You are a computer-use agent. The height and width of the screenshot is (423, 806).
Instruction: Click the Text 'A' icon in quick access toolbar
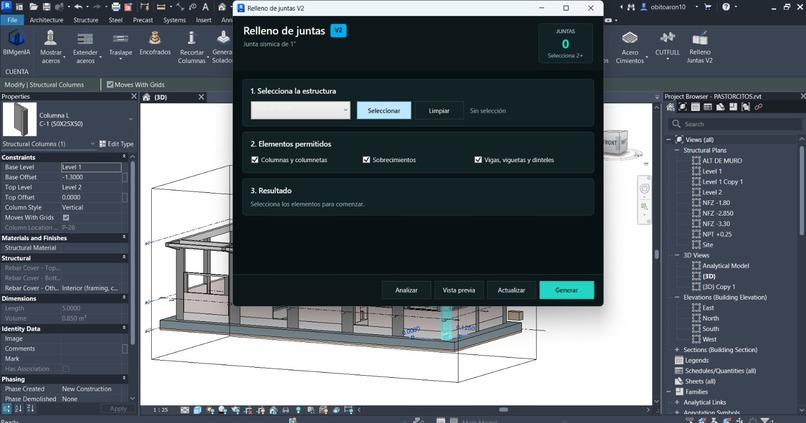click(x=205, y=7)
